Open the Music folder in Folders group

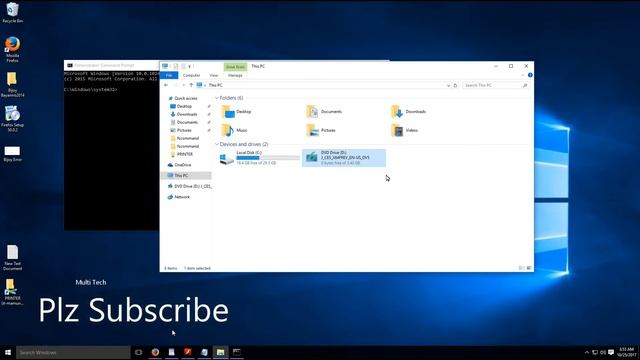click(x=235, y=130)
